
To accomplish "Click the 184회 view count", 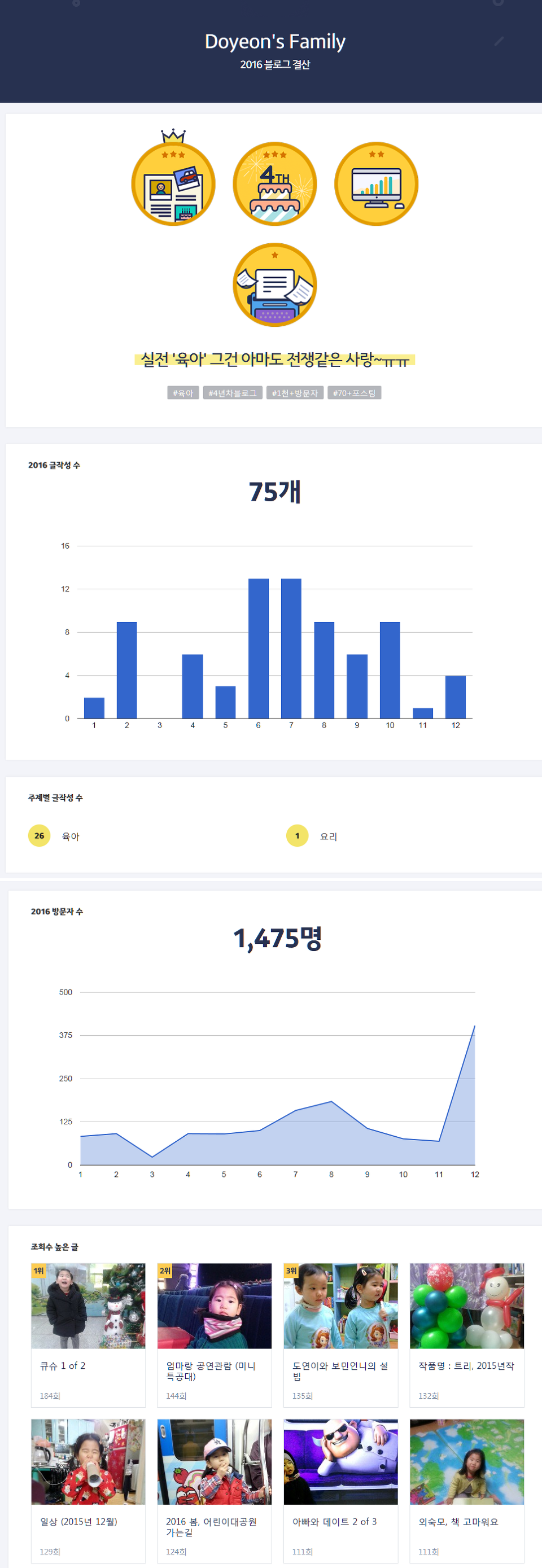I will pos(50,1396).
